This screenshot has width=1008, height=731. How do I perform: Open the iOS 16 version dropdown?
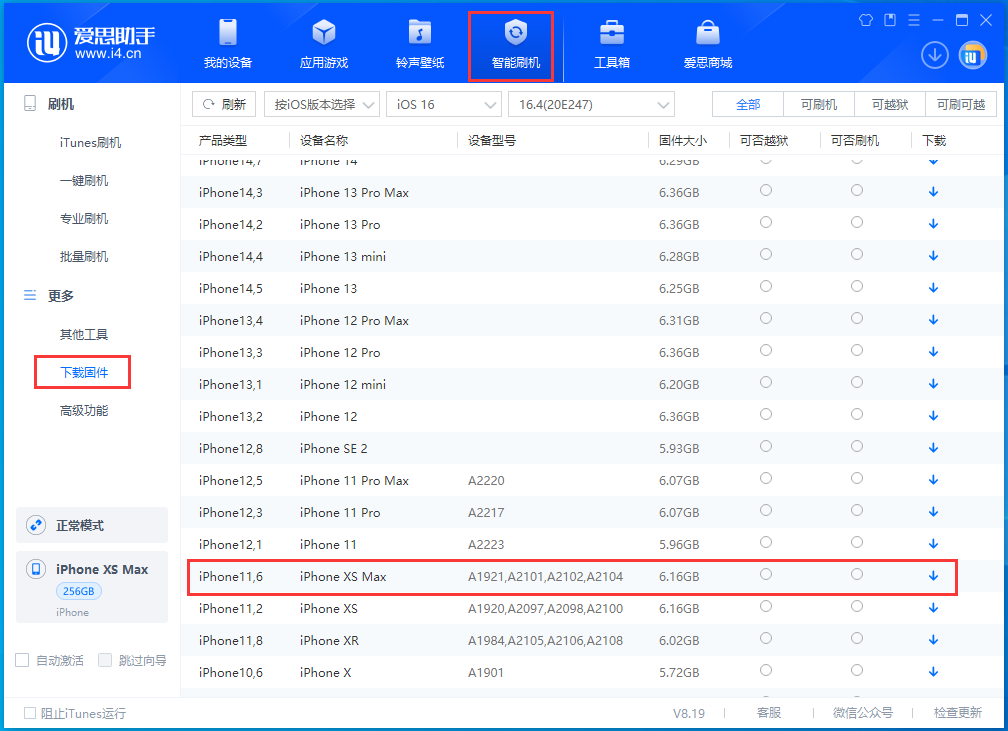443,103
